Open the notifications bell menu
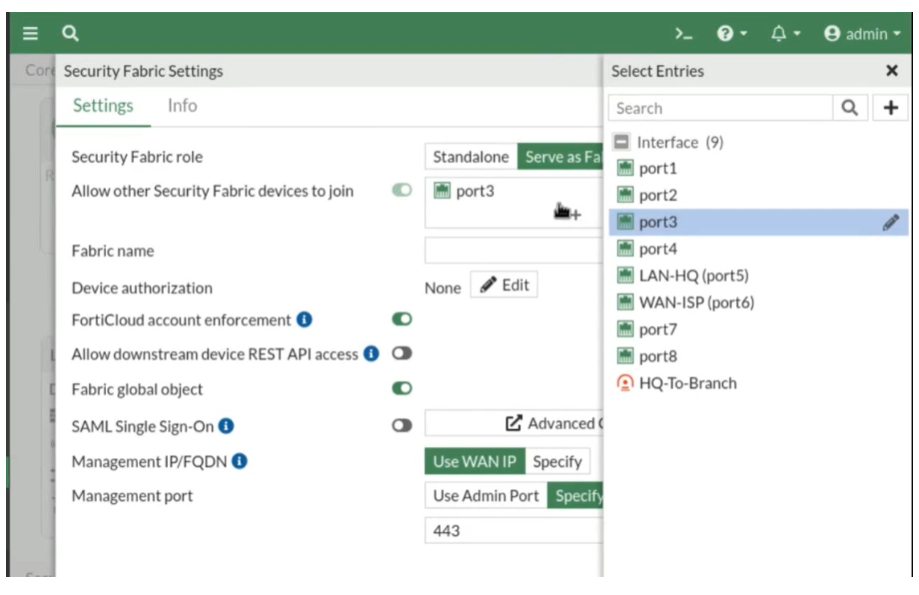919x595 pixels. coord(785,33)
